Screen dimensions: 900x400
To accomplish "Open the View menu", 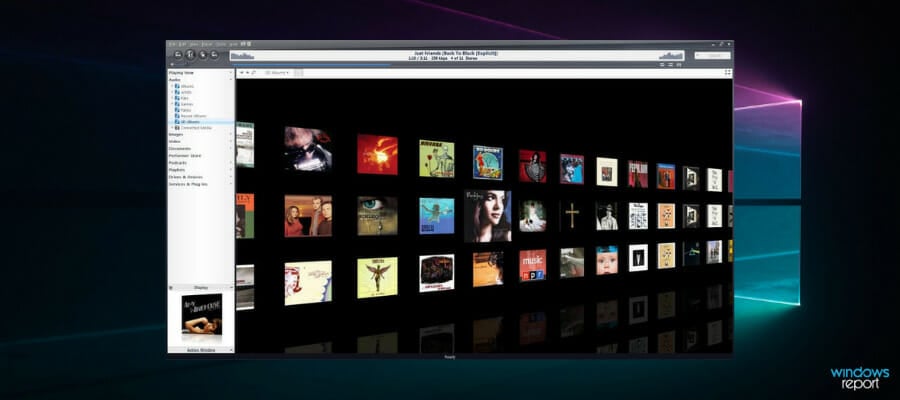I will [x=194, y=44].
